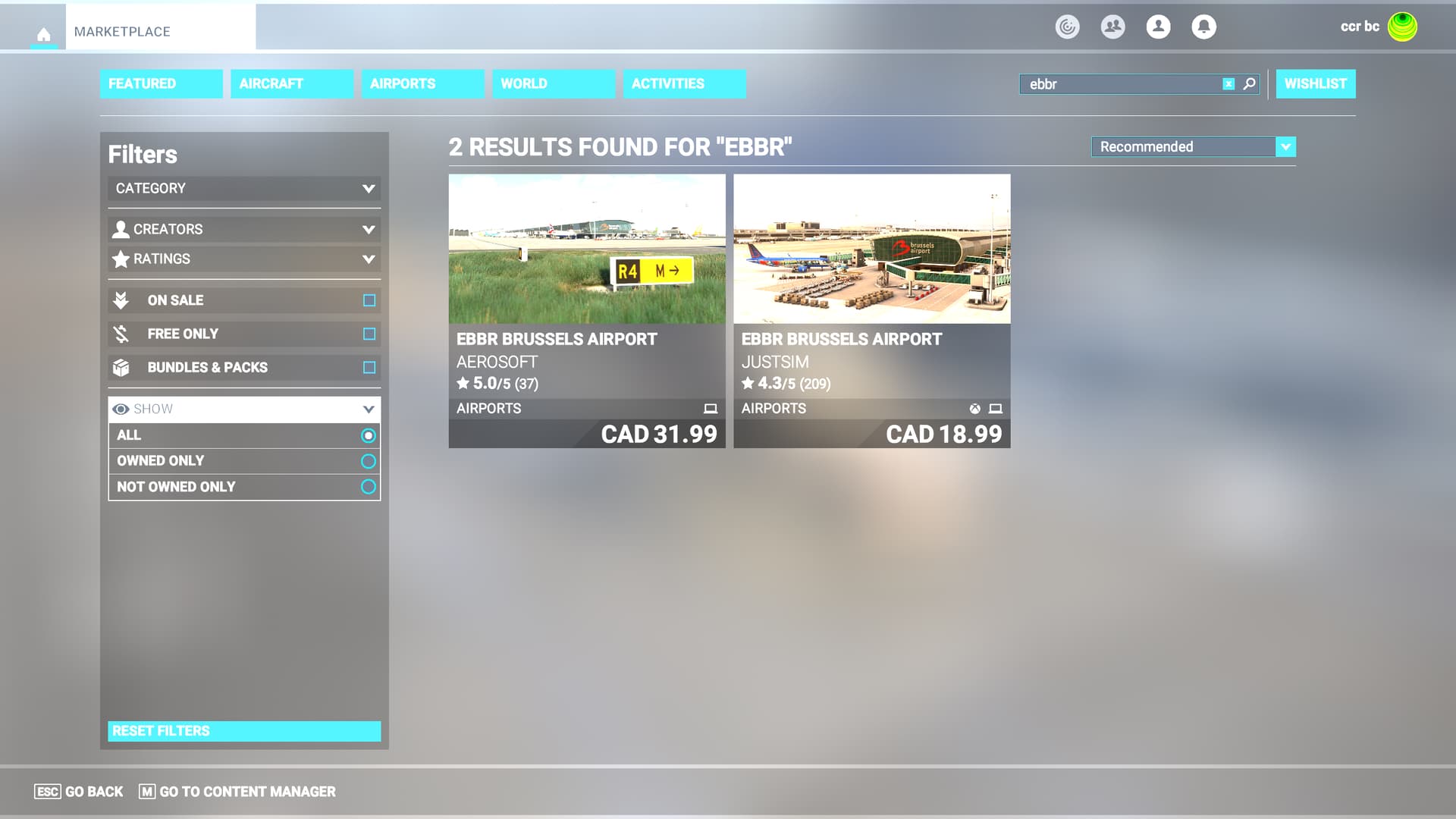1456x819 pixels.
Task: Open the notifications bell icon
Action: click(x=1203, y=27)
